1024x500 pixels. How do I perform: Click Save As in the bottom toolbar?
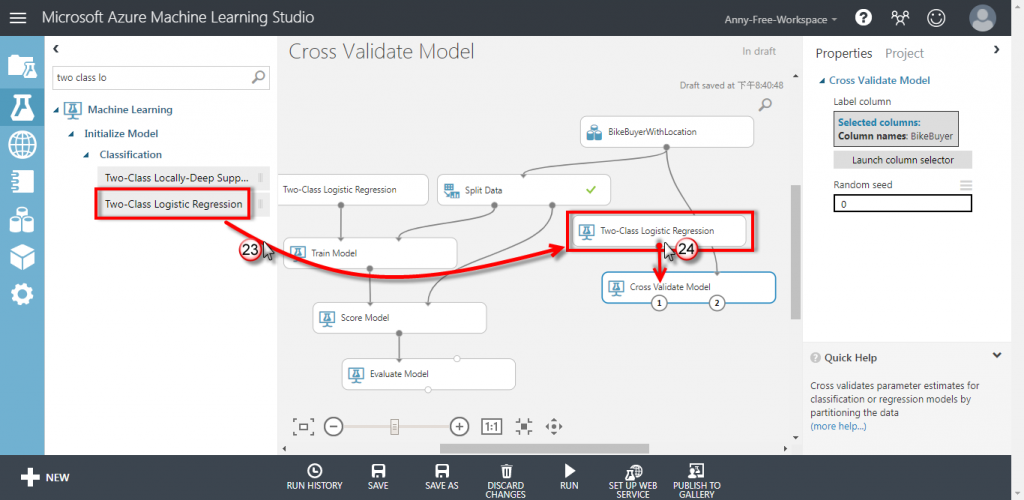(x=442, y=477)
